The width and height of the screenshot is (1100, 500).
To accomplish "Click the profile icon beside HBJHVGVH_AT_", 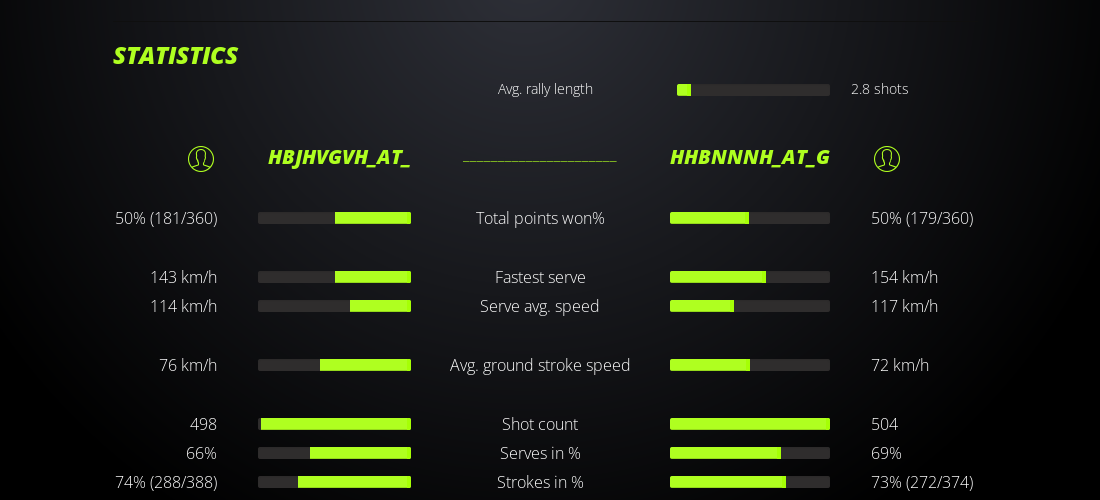I will [201, 158].
